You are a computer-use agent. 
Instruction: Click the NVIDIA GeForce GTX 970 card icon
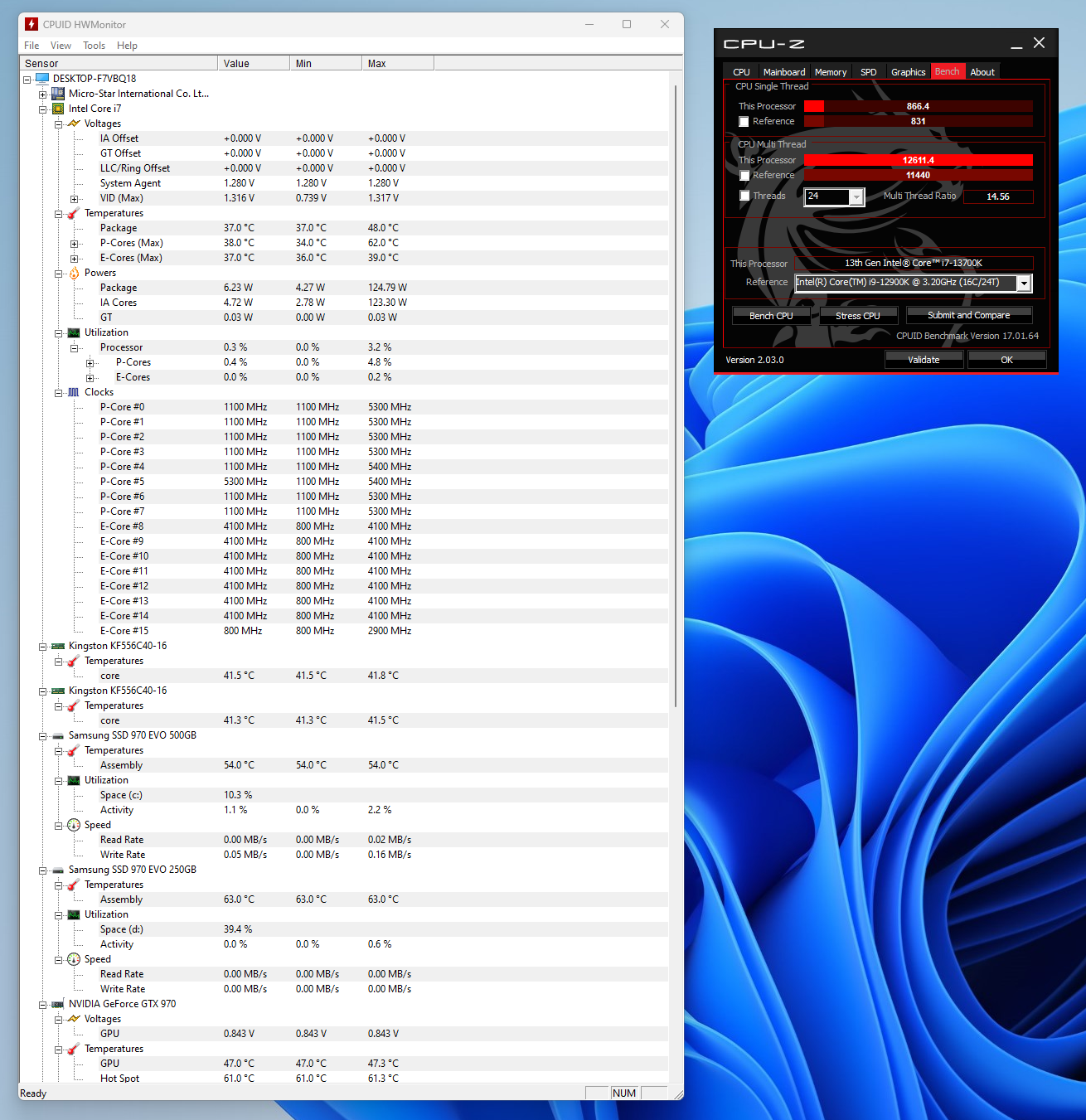(x=58, y=1004)
